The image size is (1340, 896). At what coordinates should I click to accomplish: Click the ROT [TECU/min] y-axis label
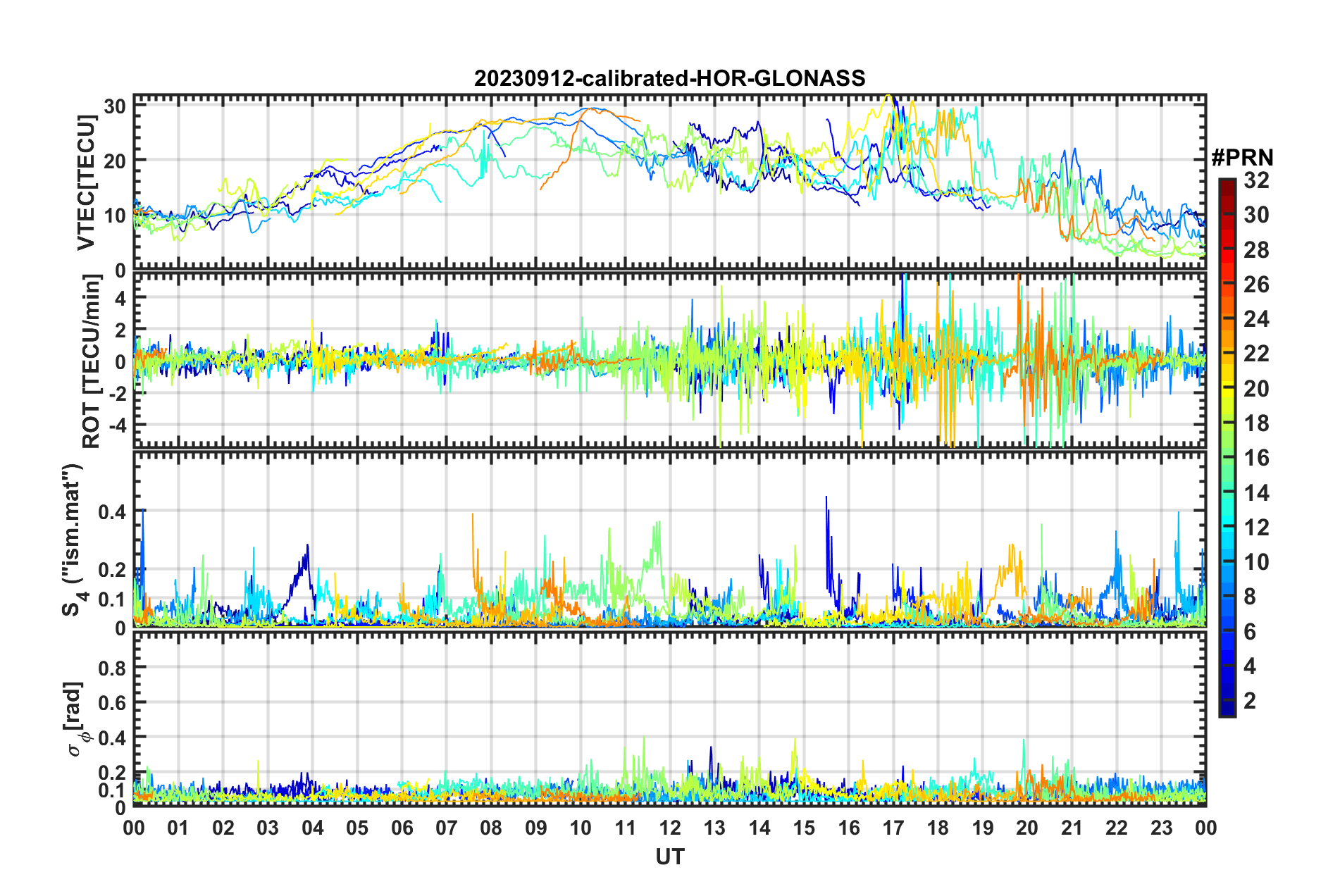point(91,361)
